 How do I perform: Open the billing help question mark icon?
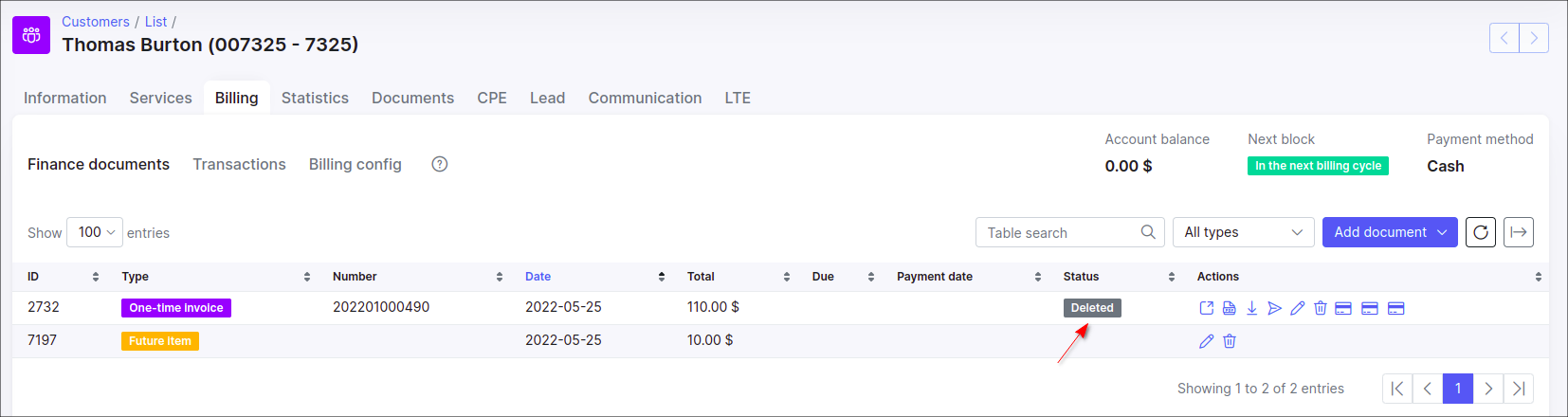tap(439, 164)
